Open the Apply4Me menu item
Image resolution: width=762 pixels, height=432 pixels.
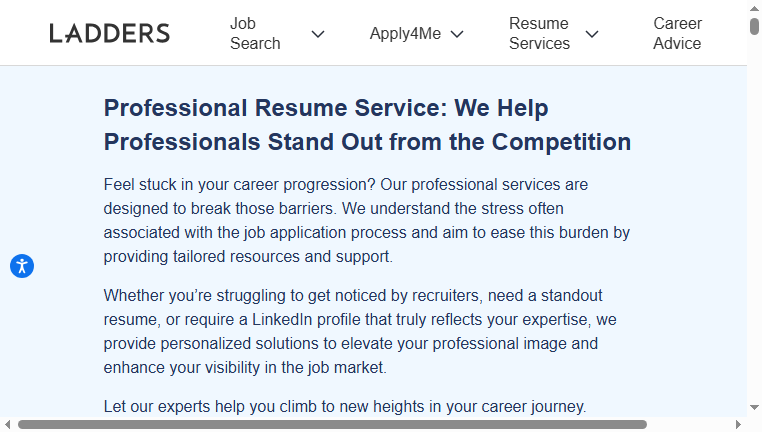point(405,34)
